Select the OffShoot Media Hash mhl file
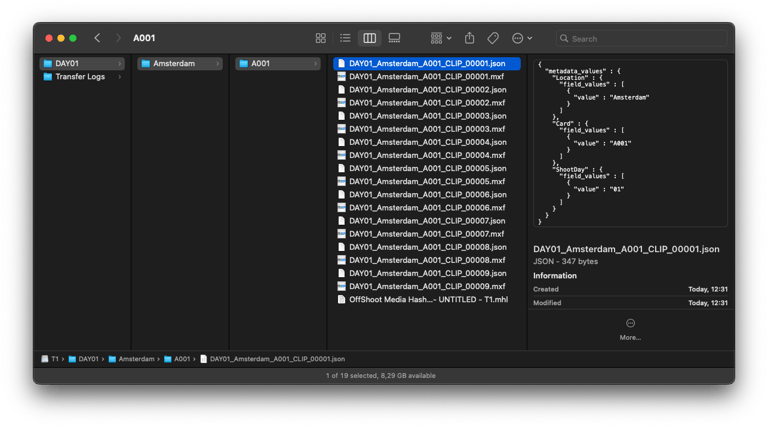The image size is (768, 428). pyautogui.click(x=427, y=299)
